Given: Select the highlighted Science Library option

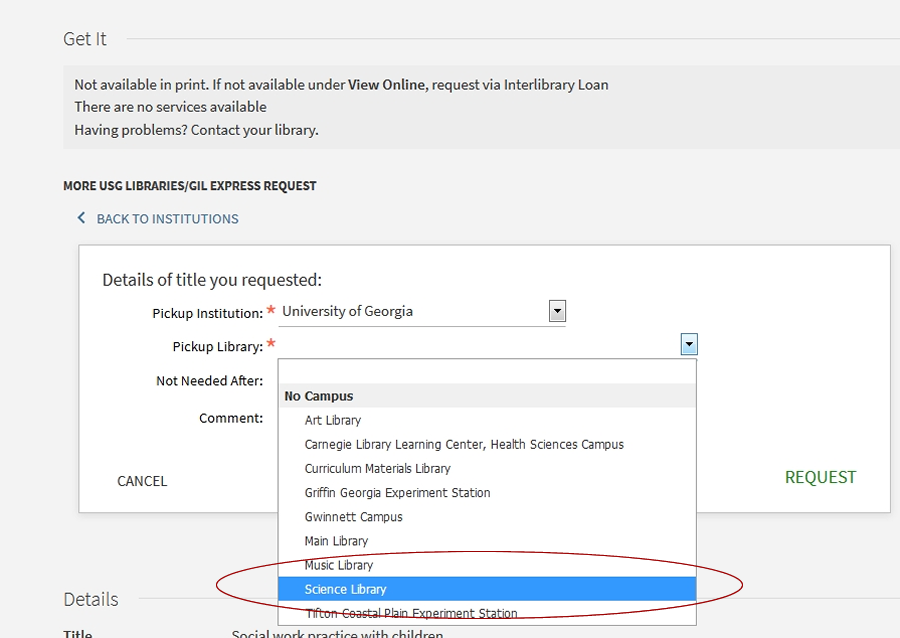Looking at the screenshot, I should point(345,589).
